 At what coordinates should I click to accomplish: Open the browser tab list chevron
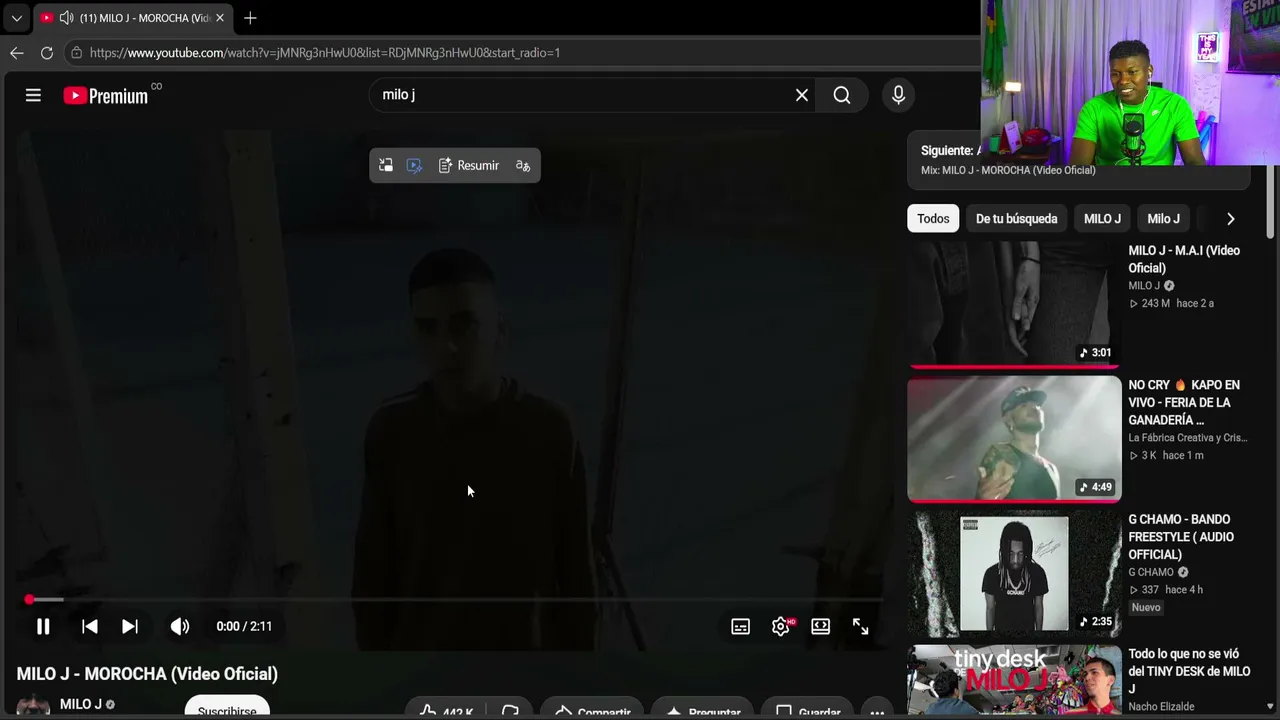pyautogui.click(x=16, y=18)
